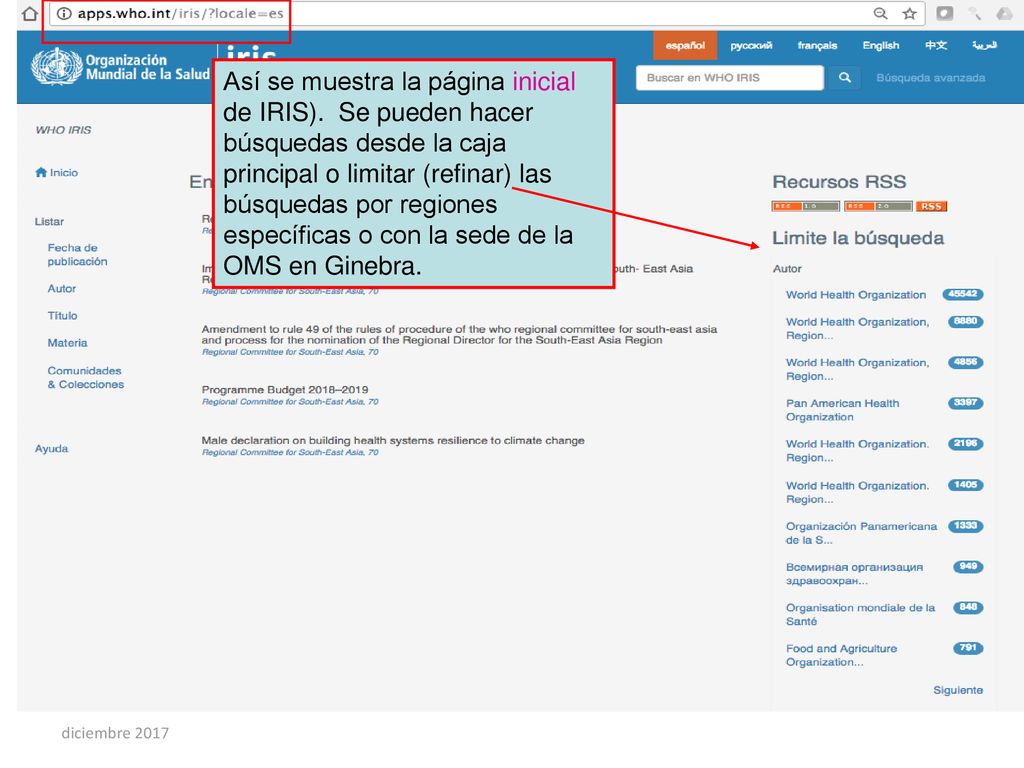Open Programme Budget 2018–2019 document
1024x768 pixels.
coord(285,390)
